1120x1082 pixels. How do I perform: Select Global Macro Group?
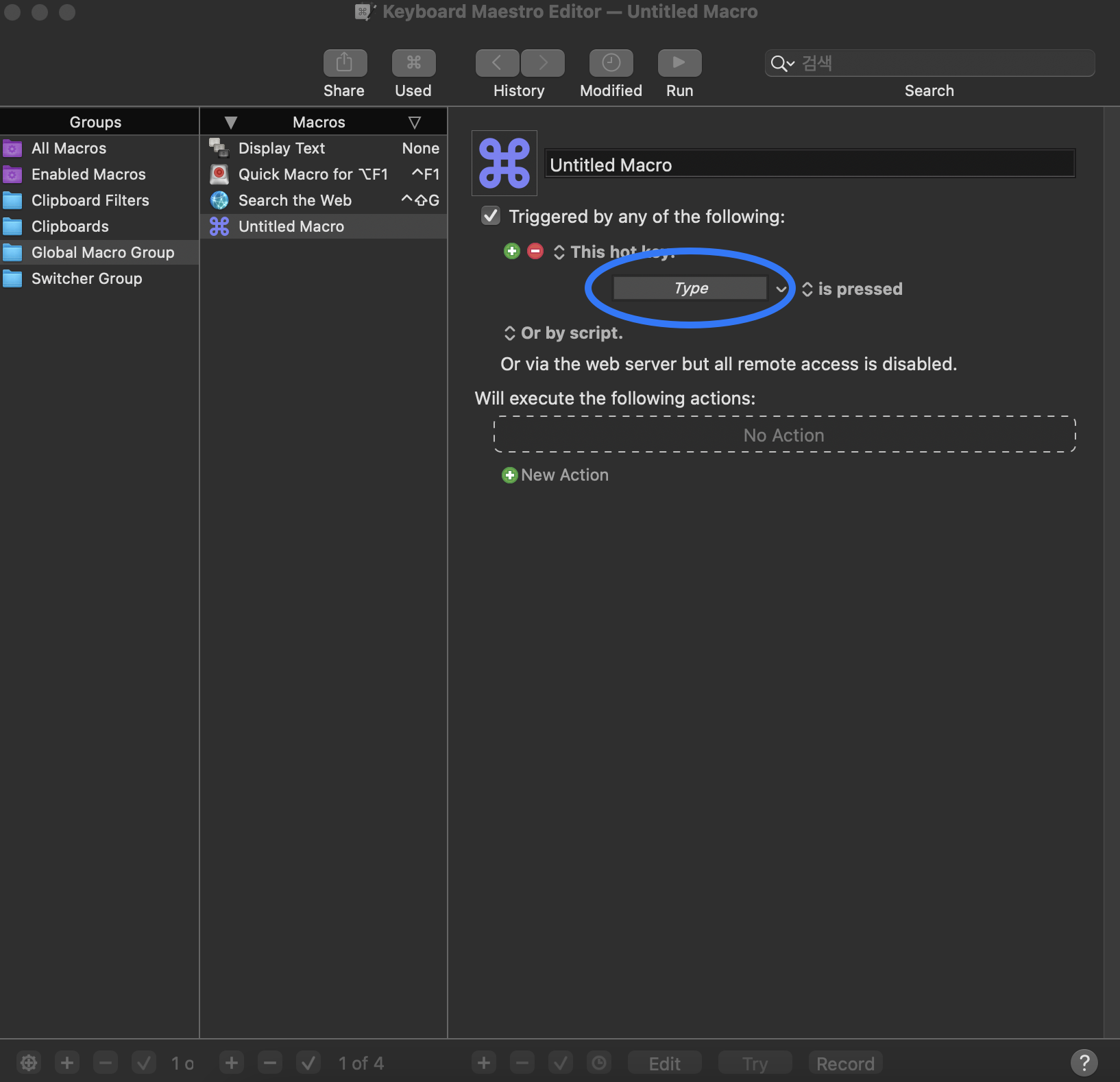pyautogui.click(x=99, y=252)
